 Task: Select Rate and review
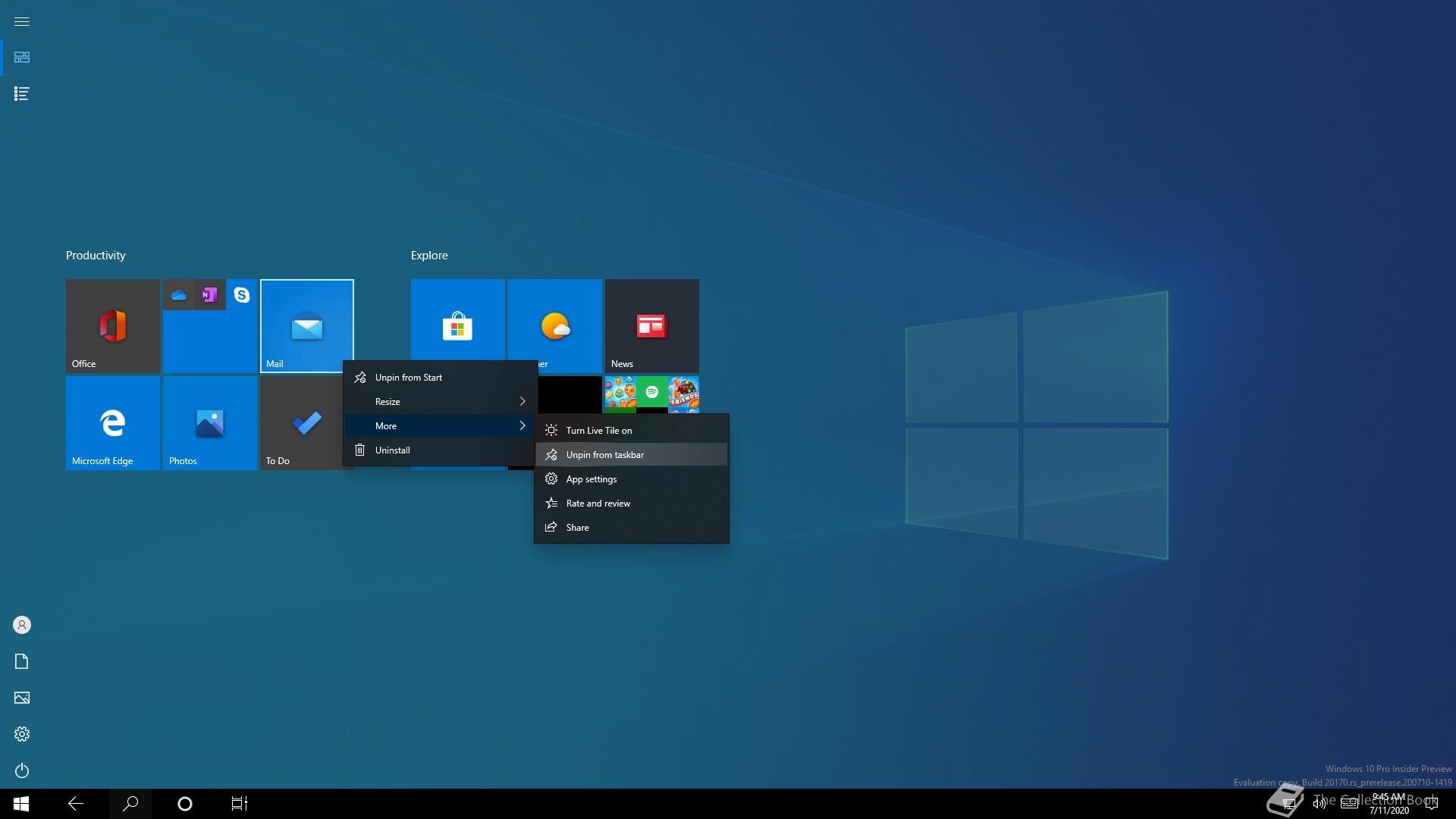coord(632,504)
